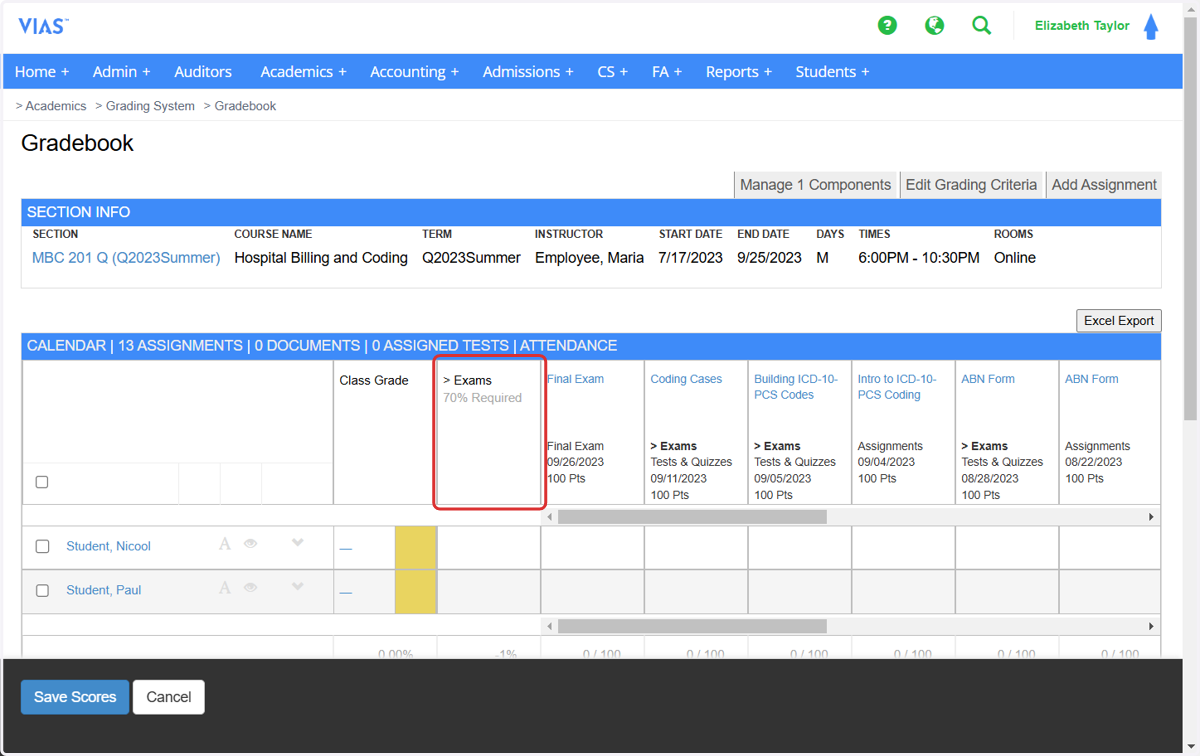Screen dimensions: 1200x756
Task: Click the letter A icon for Student, Paul
Action: tap(224, 588)
